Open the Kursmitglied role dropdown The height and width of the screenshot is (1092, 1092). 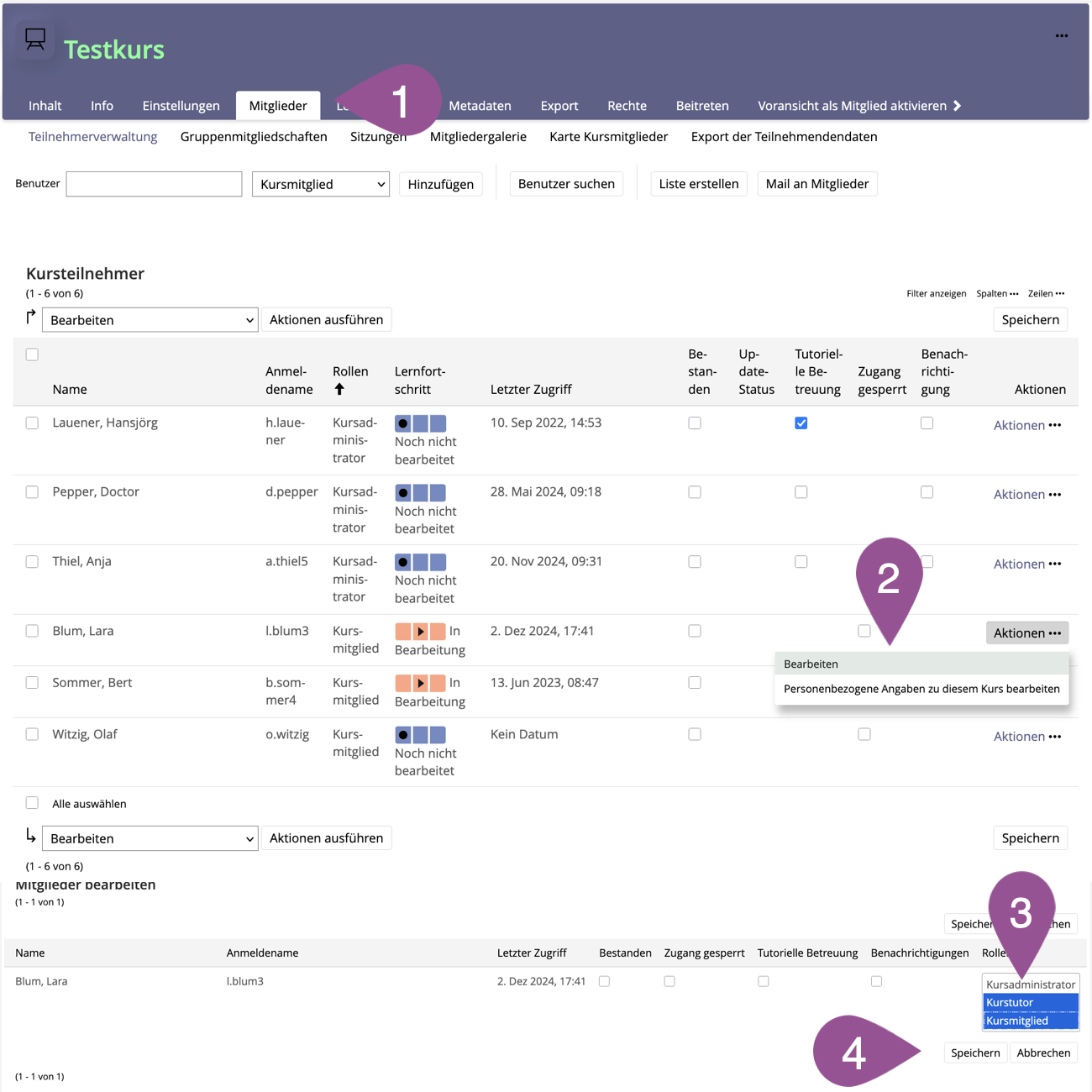[x=320, y=184]
